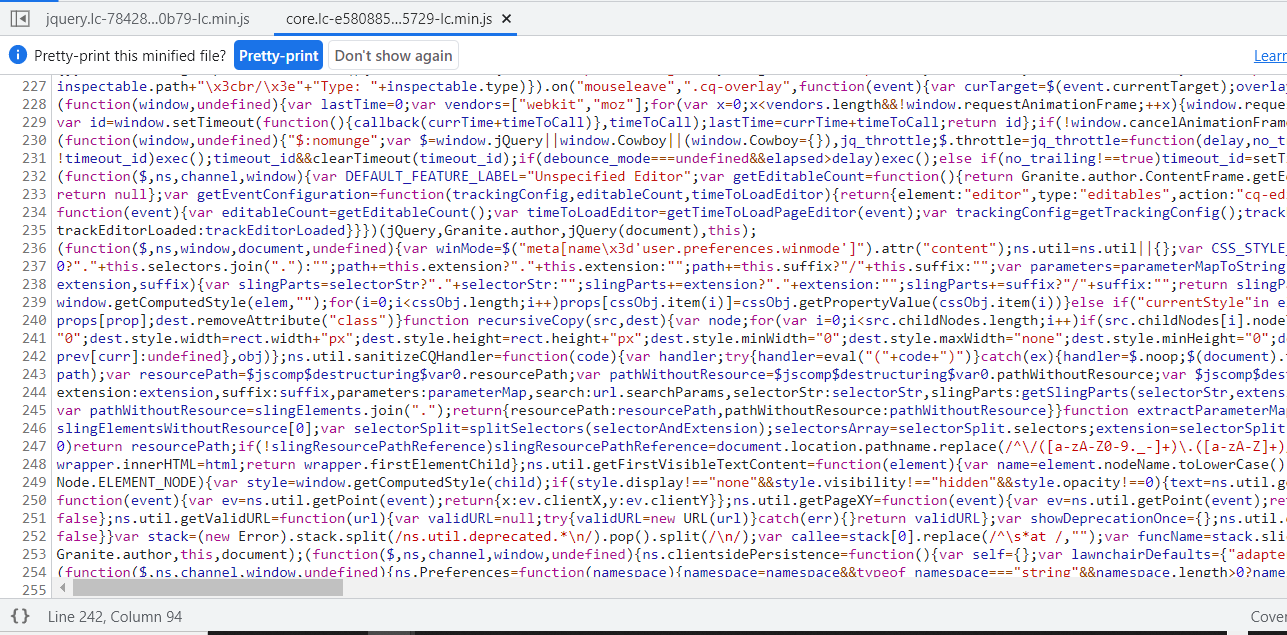
Task: Open the Line 242, Column 94 position indicator
Action: [115, 617]
